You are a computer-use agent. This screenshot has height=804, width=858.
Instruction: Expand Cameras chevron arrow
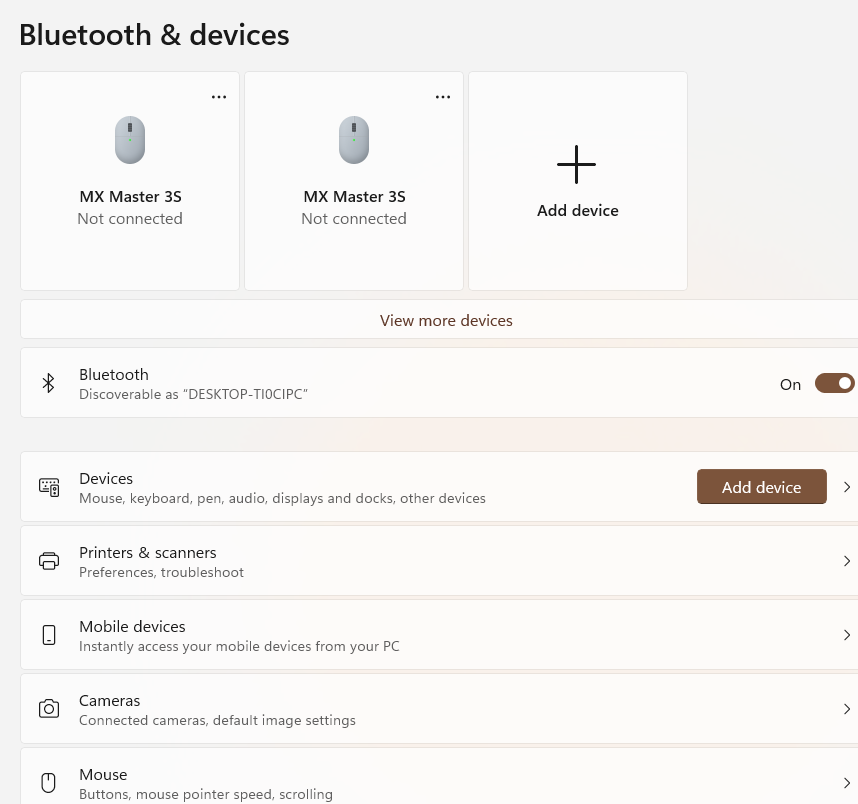[847, 709]
